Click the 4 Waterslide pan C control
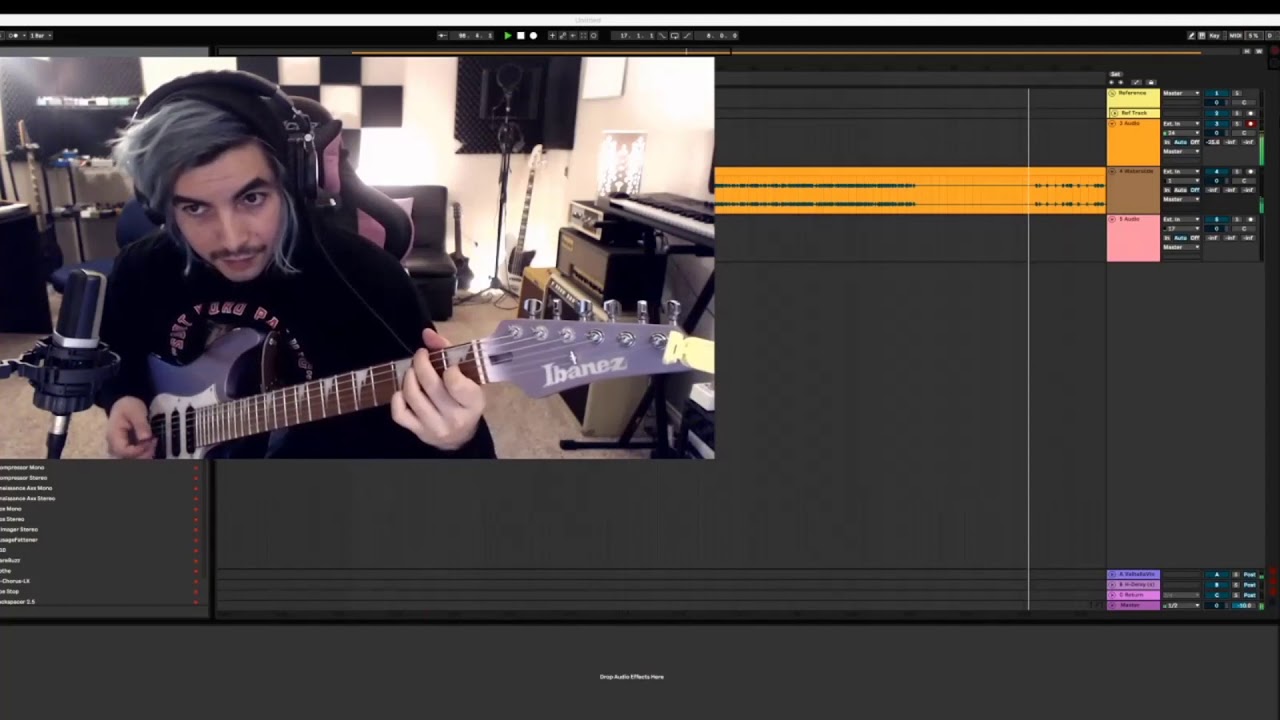 1244,181
